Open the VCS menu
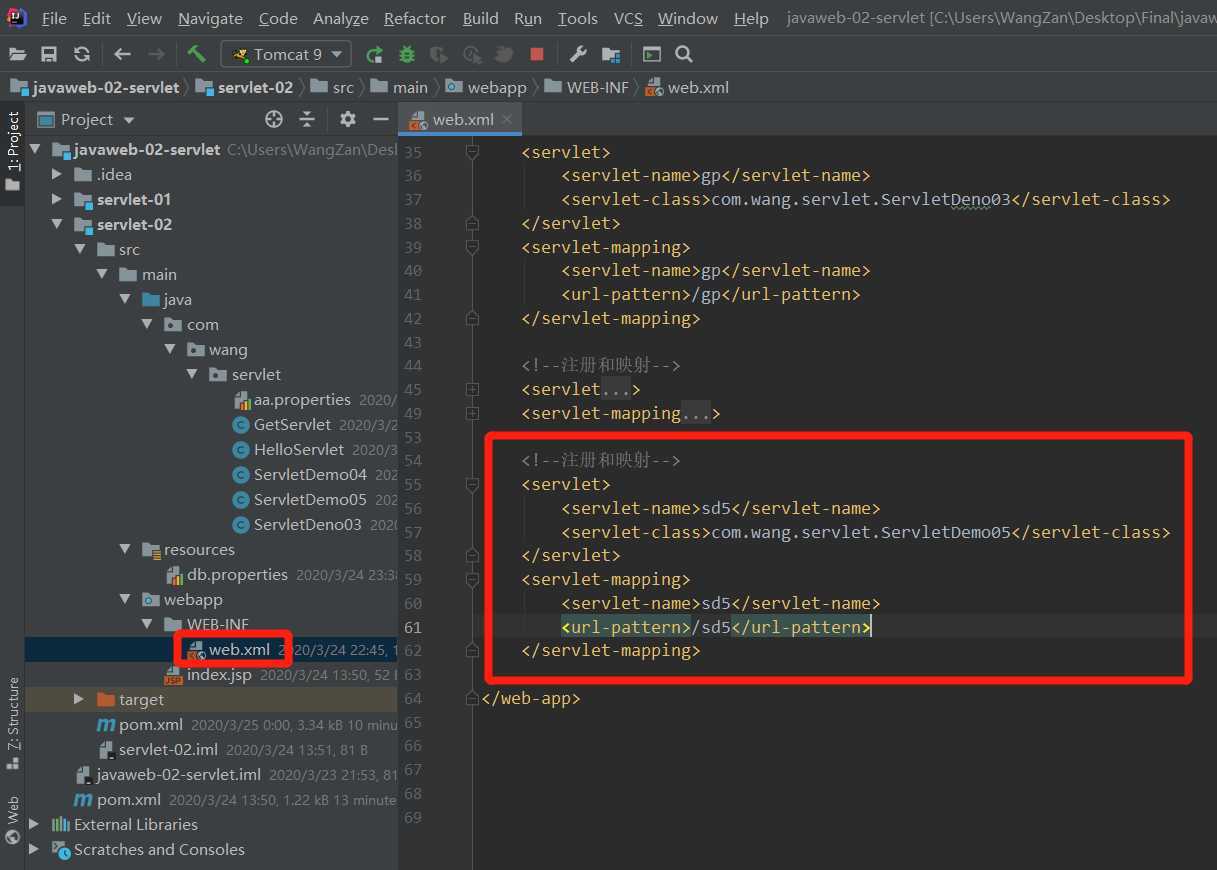This screenshot has height=870, width=1217. click(x=628, y=19)
